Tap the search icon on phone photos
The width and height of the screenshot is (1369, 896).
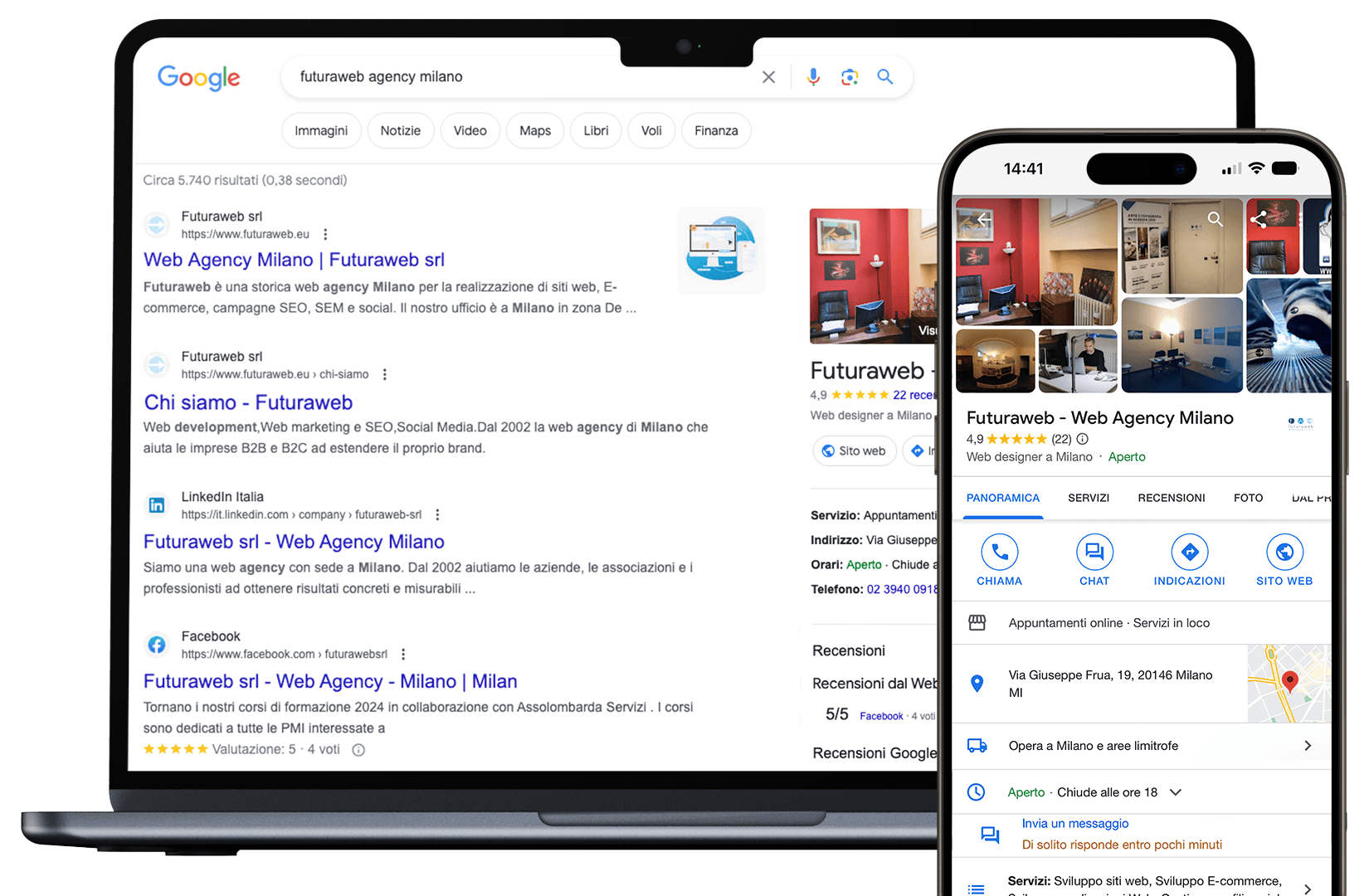[x=1216, y=219]
